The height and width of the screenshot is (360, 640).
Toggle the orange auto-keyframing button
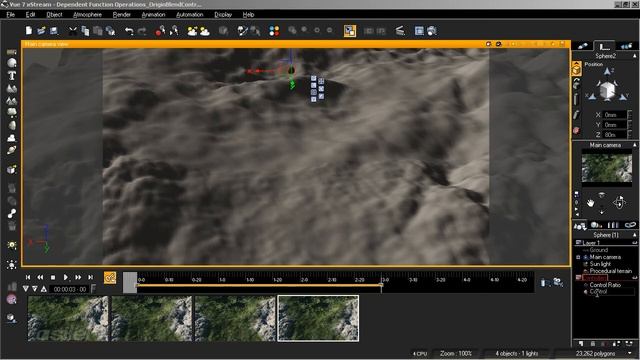click(x=110, y=278)
